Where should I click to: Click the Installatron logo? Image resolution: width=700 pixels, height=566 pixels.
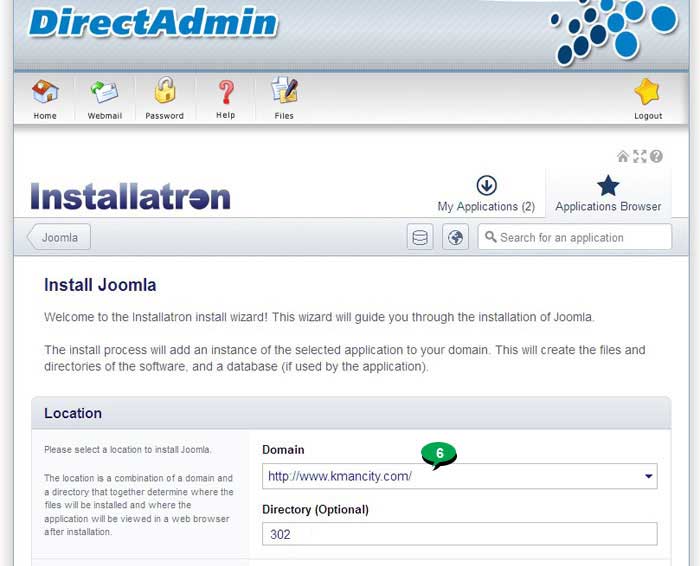tap(130, 196)
